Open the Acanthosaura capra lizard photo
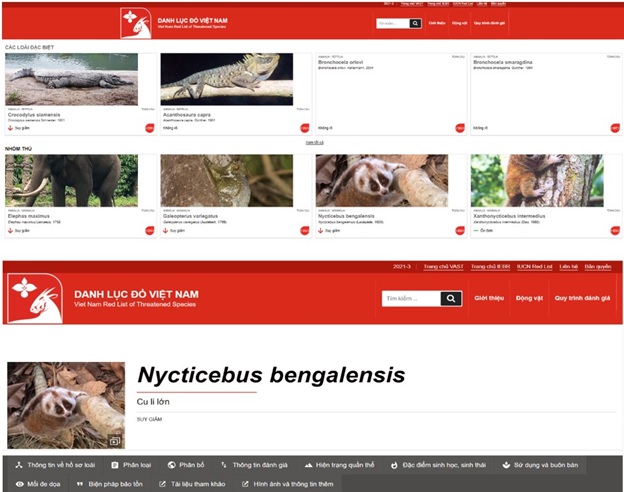The width and height of the screenshot is (624, 492). tap(226, 79)
